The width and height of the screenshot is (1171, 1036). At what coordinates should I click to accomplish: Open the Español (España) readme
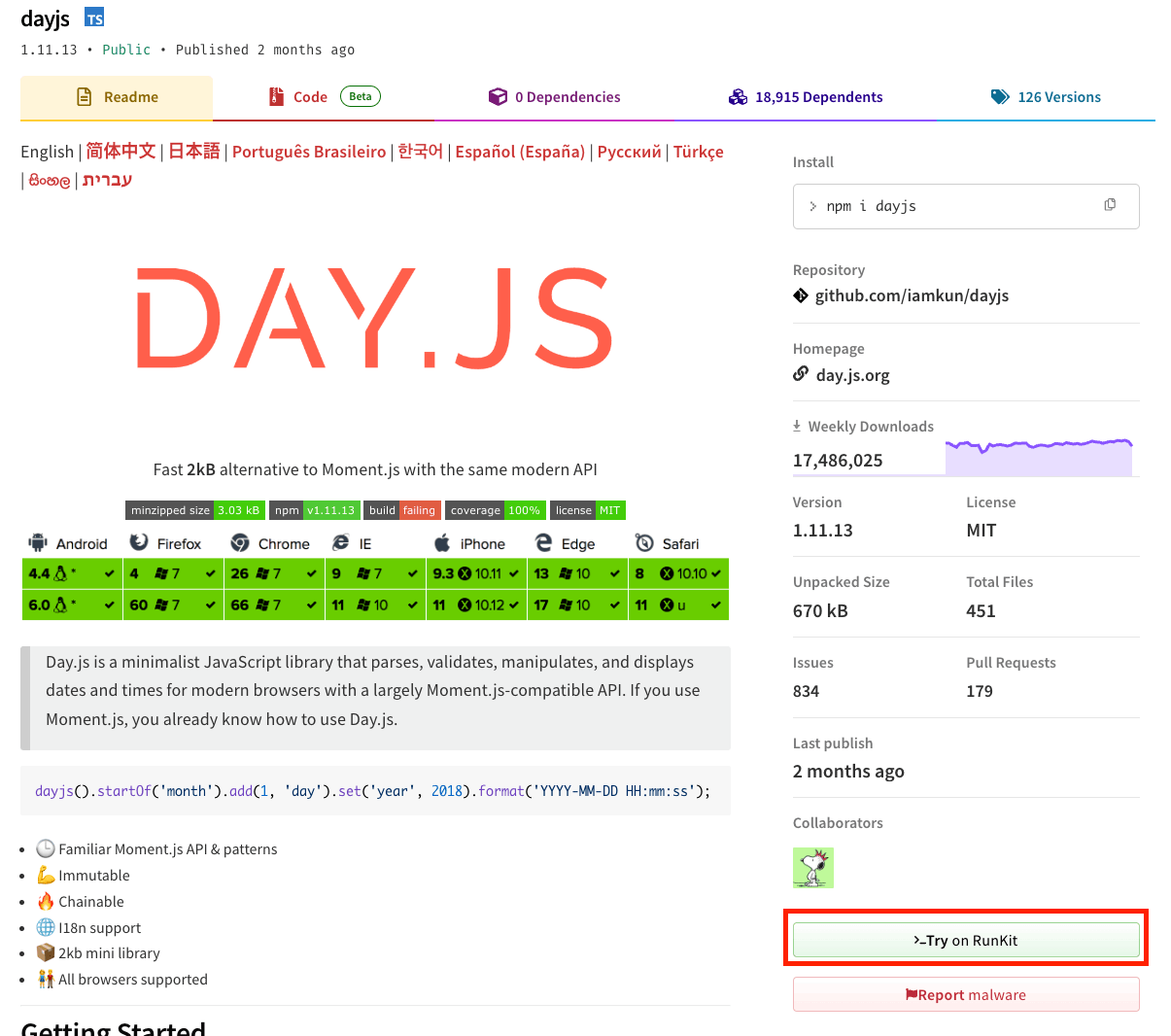click(x=520, y=152)
